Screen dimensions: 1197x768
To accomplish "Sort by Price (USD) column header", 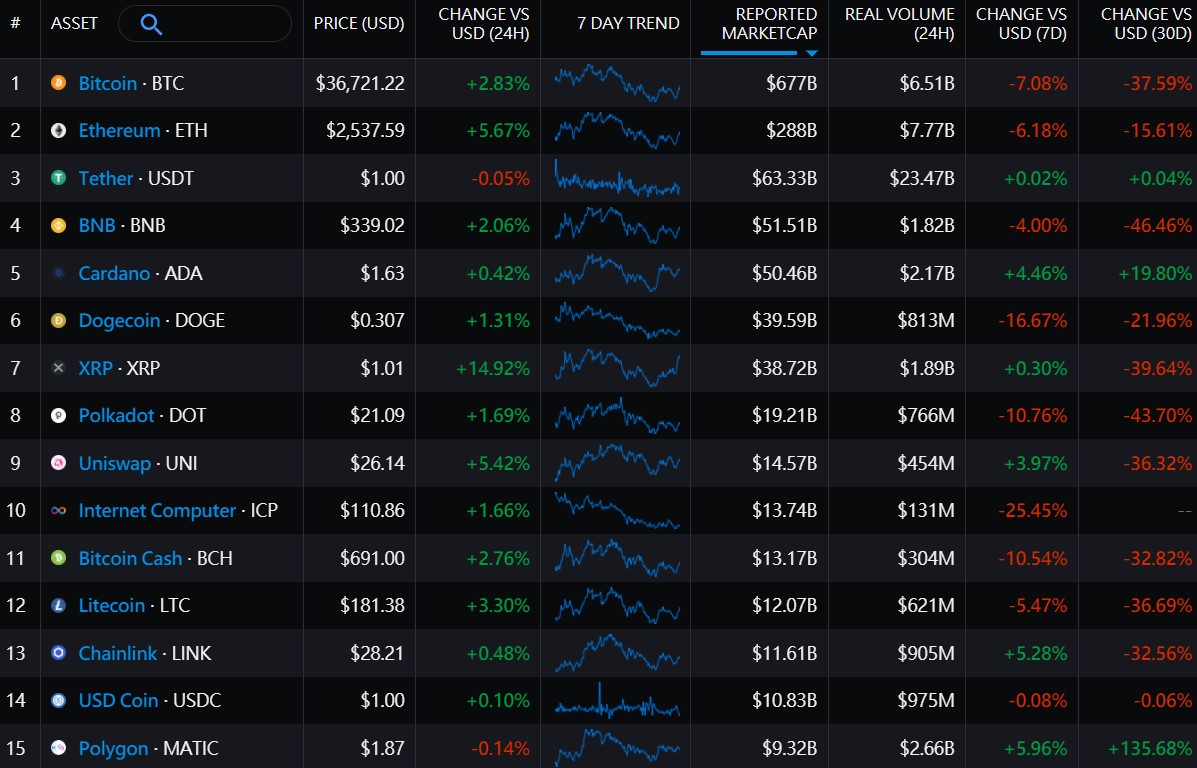I will [x=359, y=24].
